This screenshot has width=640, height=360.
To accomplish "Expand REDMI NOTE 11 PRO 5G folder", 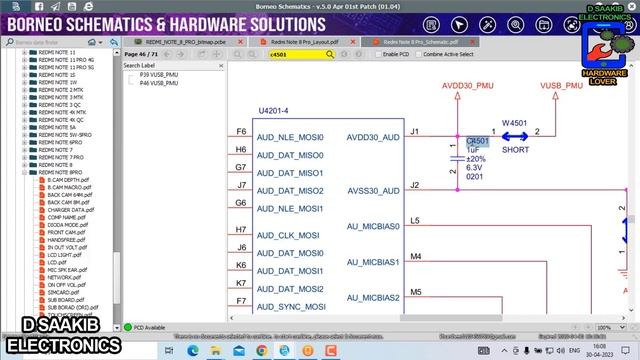I will 24,67.
